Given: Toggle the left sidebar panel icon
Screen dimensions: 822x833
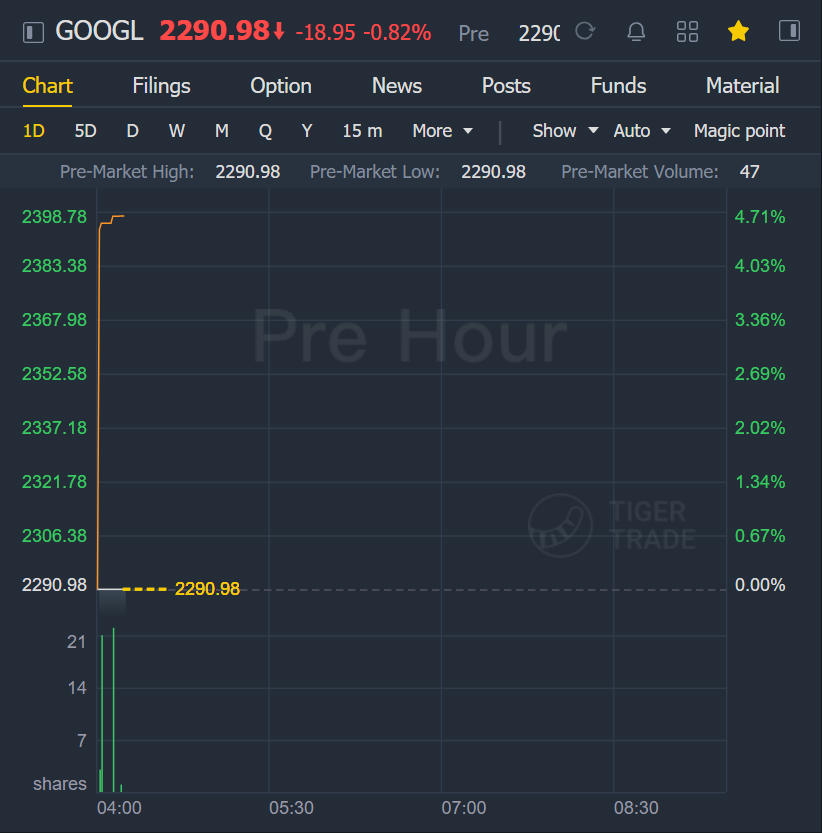Looking at the screenshot, I should pos(33,32).
